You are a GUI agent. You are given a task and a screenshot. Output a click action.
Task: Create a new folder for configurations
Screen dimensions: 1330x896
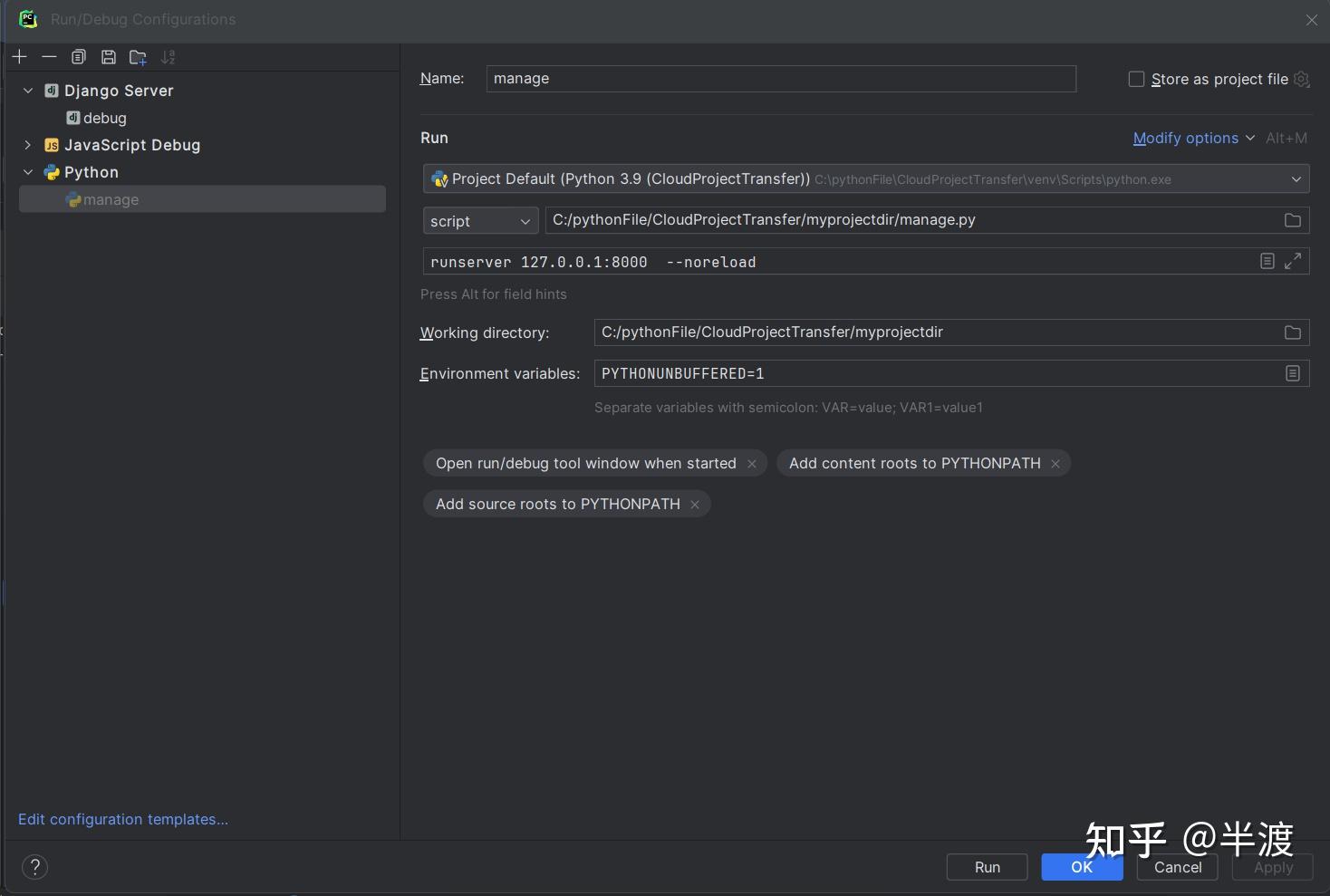click(x=137, y=56)
